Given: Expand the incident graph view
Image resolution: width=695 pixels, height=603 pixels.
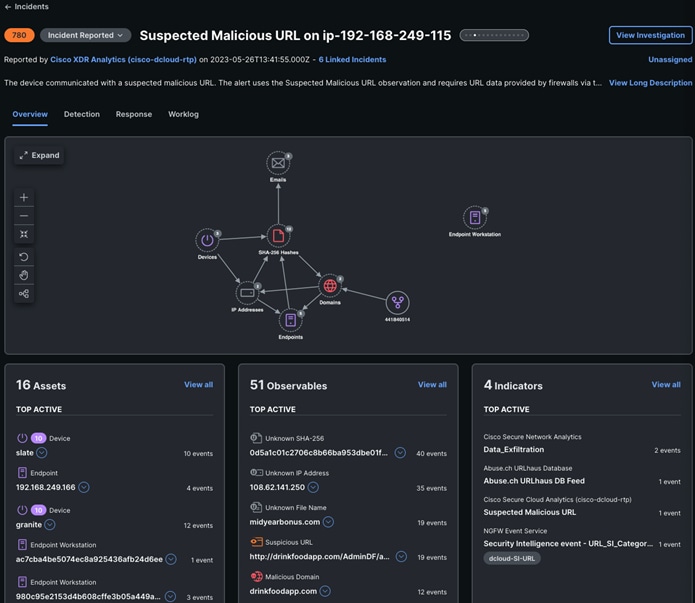Looking at the screenshot, I should (x=39, y=155).
